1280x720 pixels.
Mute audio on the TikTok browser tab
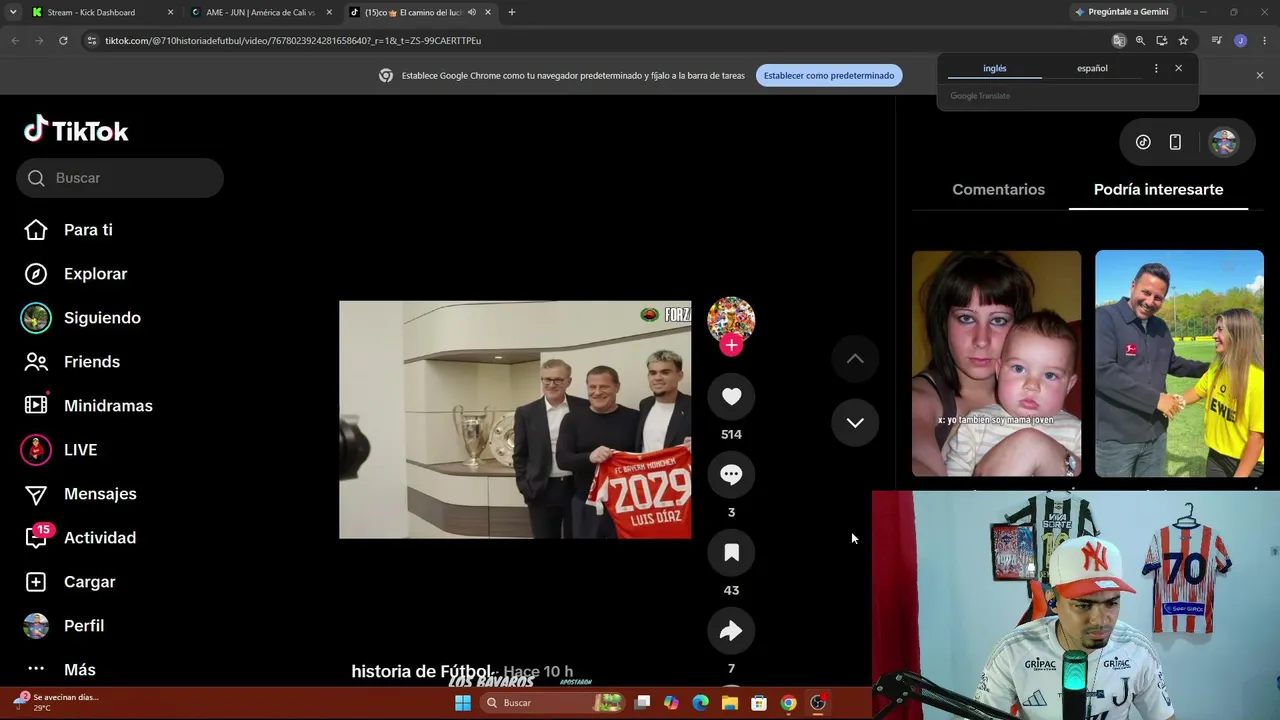click(x=471, y=12)
